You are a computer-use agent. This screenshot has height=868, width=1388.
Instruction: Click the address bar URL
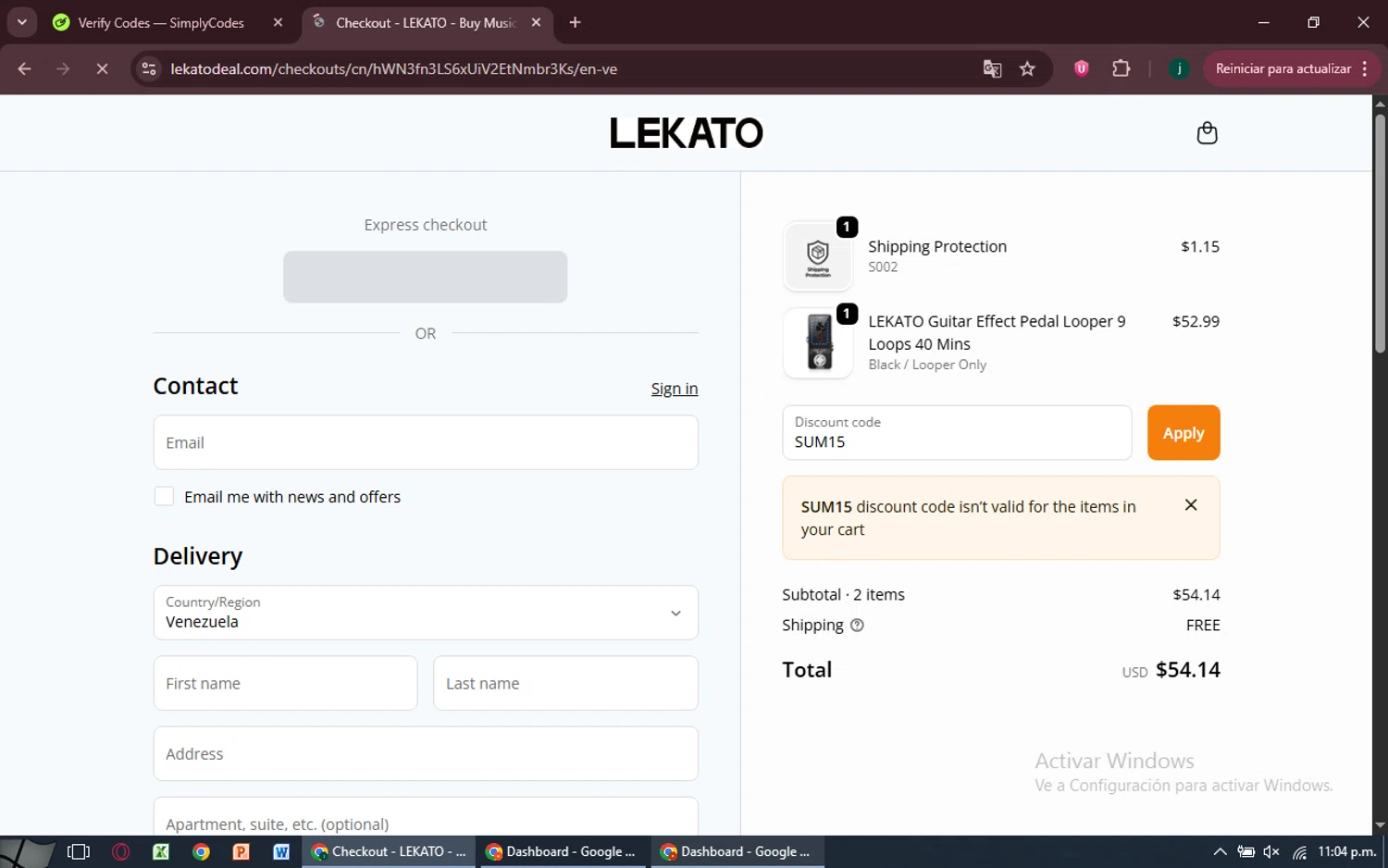(393, 68)
